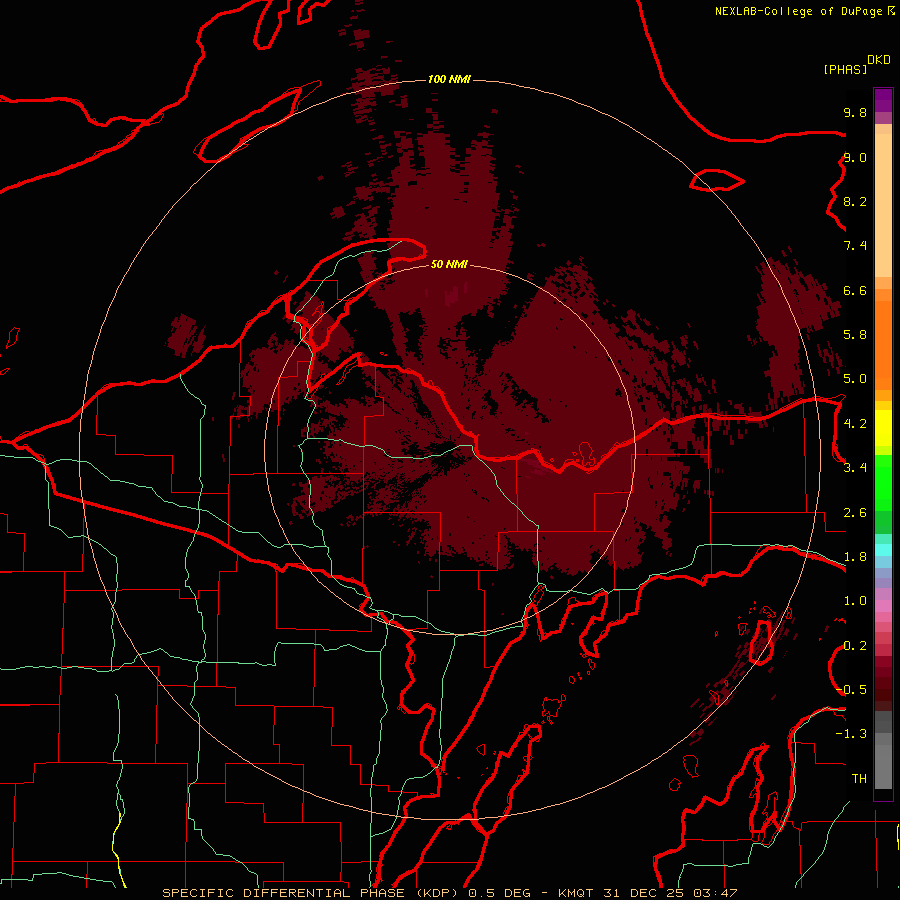Viewport: 900px width, 900px height.
Task: Pick the orange band of the color scale
Action: (x=883, y=345)
